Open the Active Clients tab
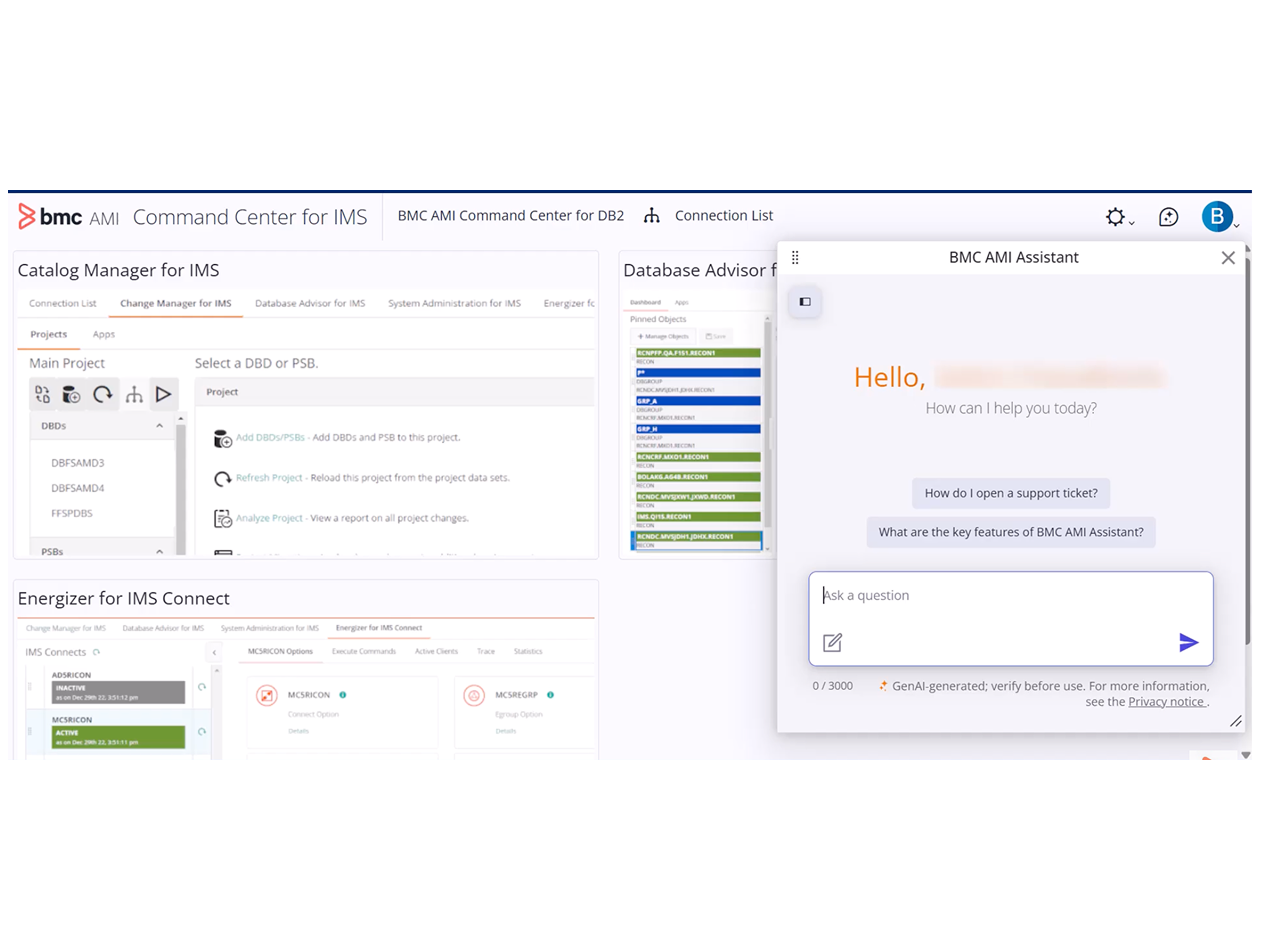Image resolution: width=1262 pixels, height=952 pixels. pos(437,652)
